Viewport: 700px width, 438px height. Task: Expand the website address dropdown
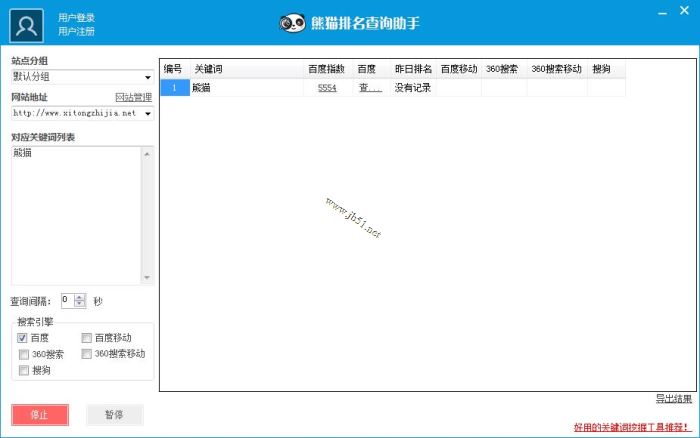[x=148, y=113]
